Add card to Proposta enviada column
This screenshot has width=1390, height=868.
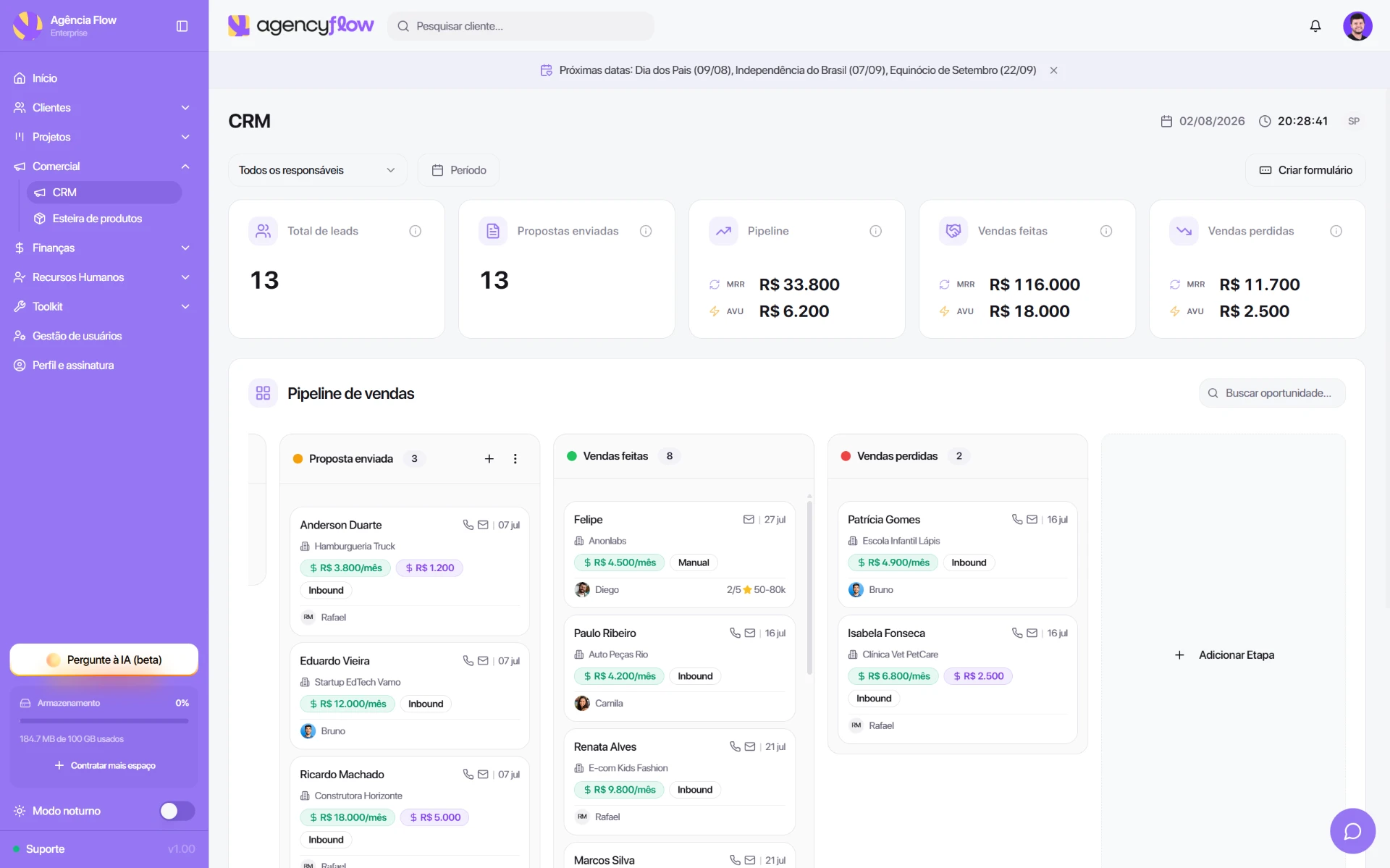tap(489, 459)
